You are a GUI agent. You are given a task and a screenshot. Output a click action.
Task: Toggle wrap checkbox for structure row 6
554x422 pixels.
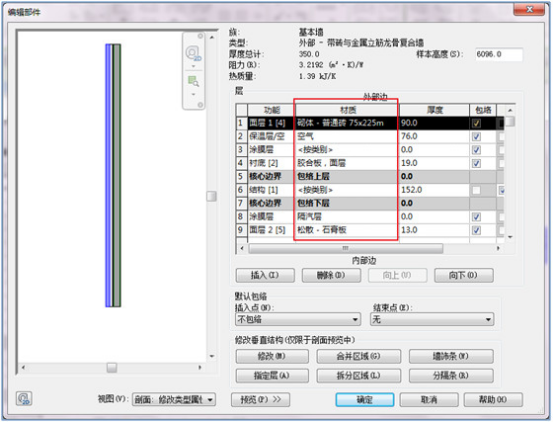click(x=476, y=190)
